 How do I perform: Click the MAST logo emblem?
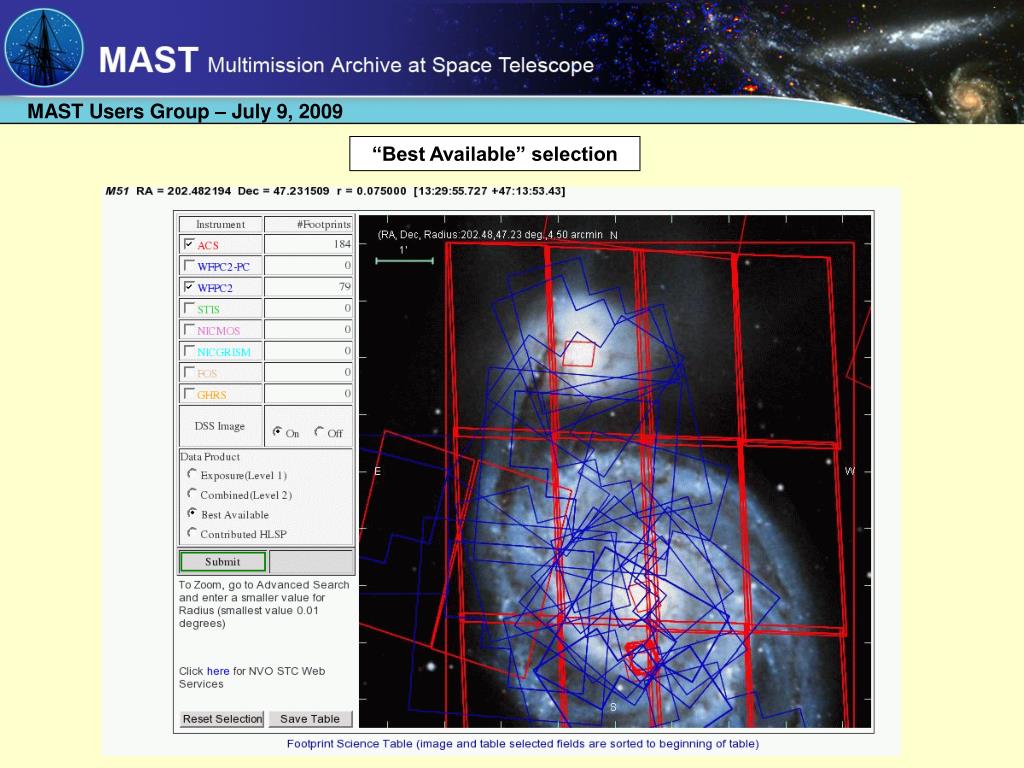(44, 48)
